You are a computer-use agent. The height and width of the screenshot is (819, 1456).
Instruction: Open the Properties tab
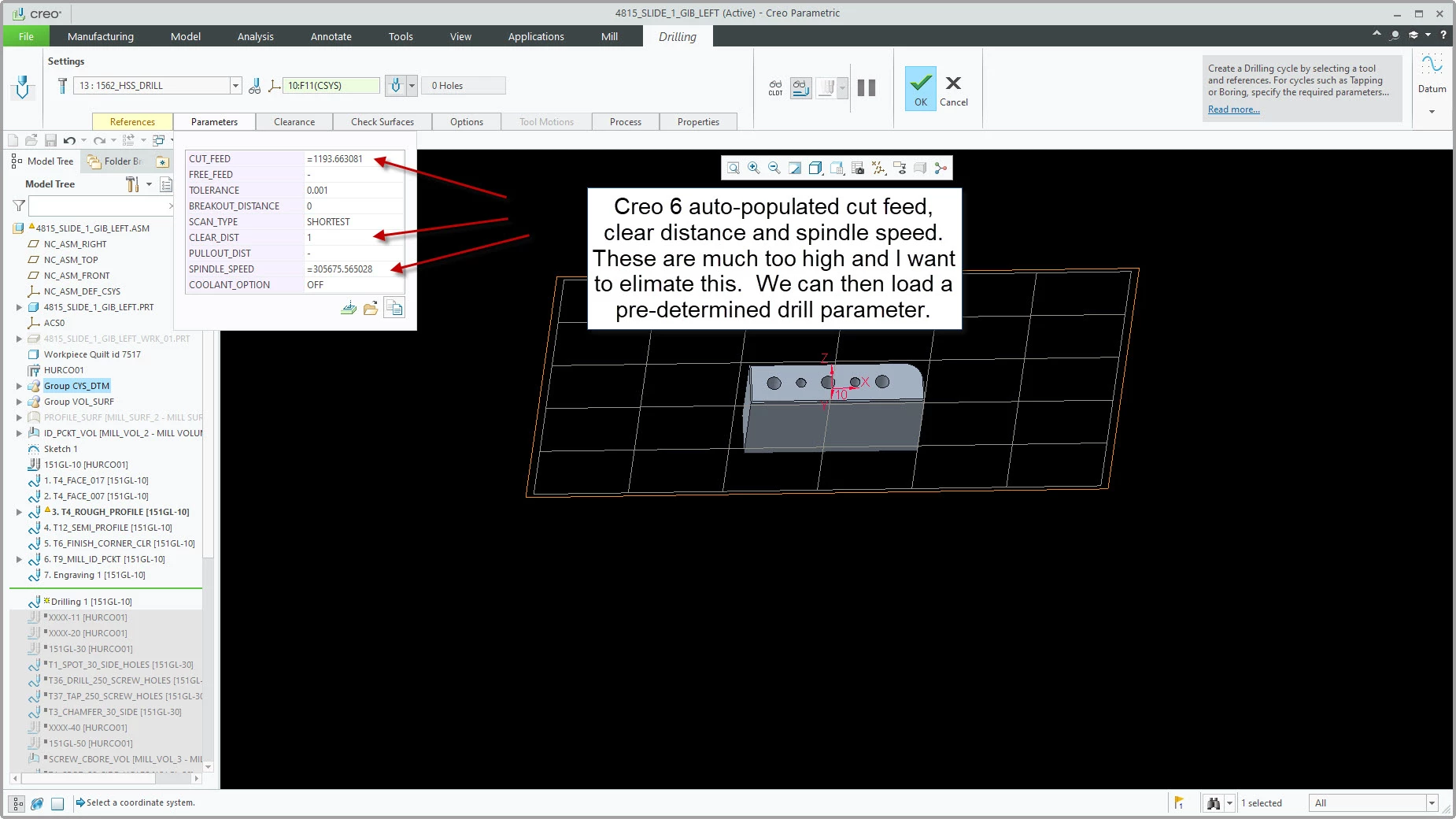pyautogui.click(x=698, y=122)
